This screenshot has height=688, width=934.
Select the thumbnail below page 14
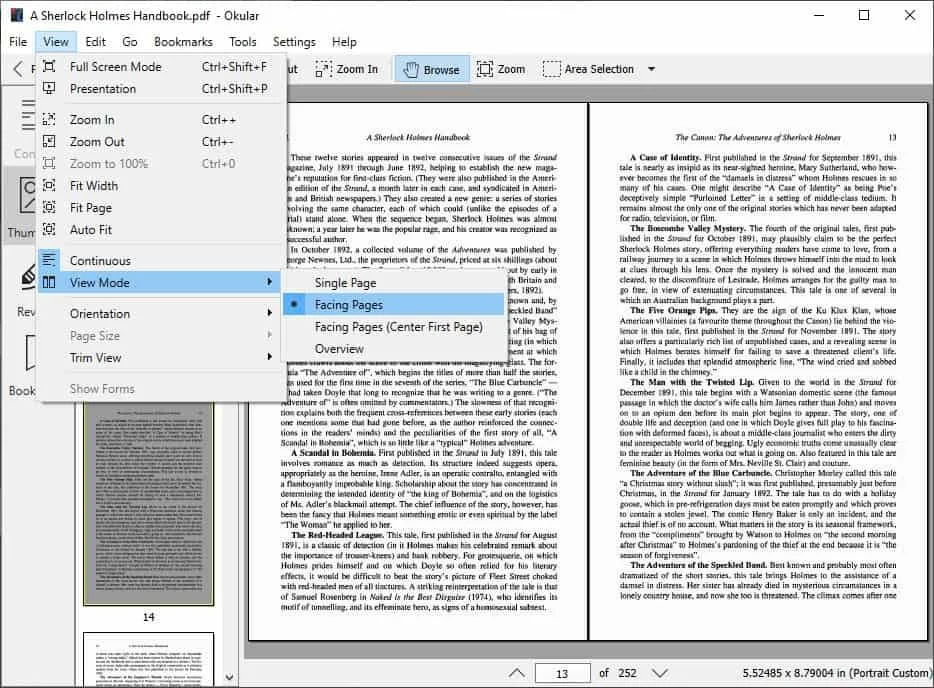point(148,659)
